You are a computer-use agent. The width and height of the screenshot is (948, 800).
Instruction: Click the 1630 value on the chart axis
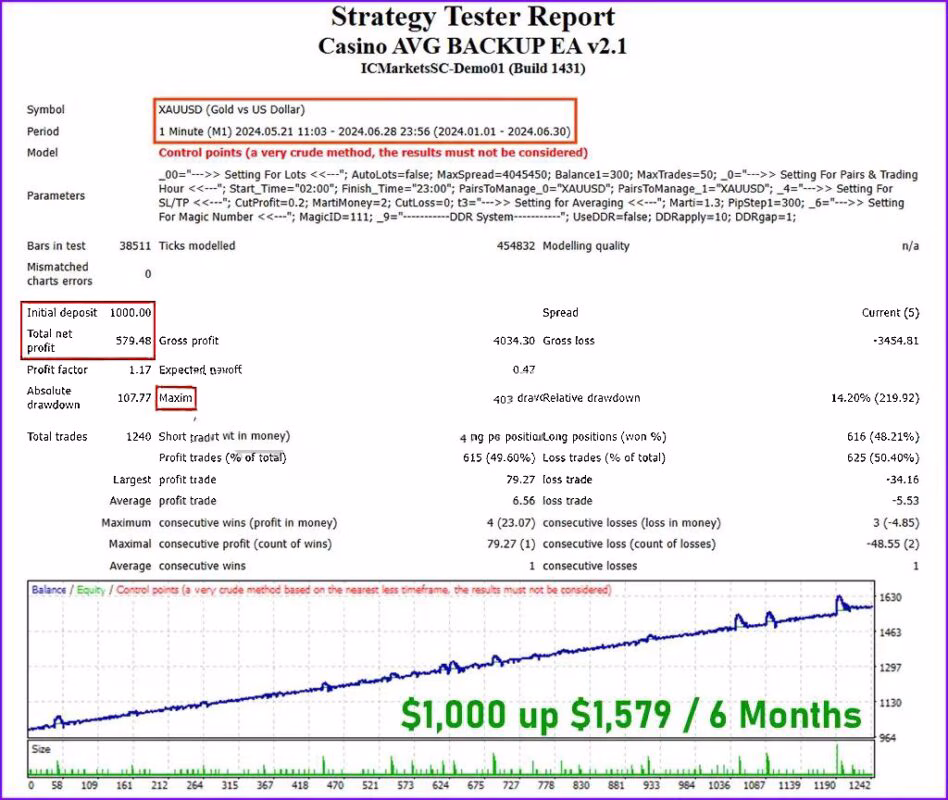pos(890,597)
